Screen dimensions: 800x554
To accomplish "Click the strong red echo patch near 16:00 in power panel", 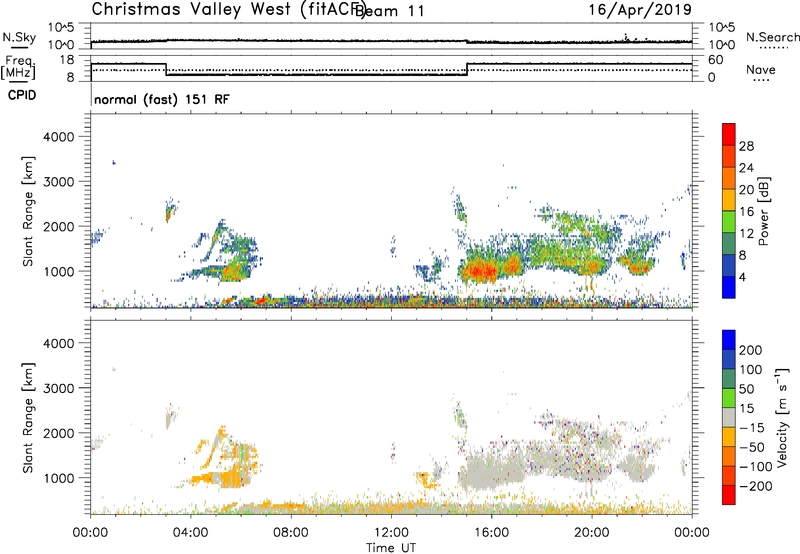I will 480,270.
